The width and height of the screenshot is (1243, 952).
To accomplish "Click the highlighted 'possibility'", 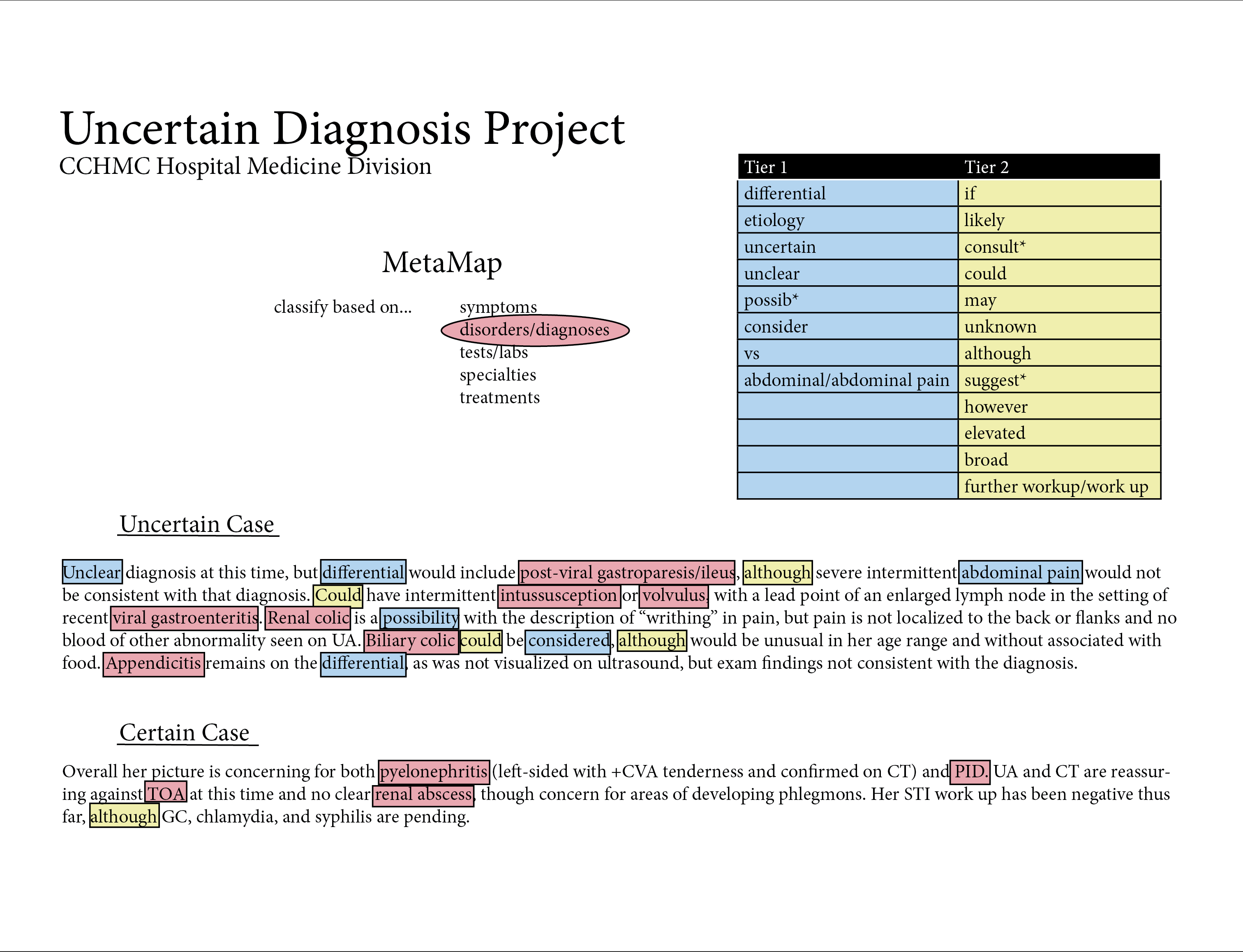I will click(x=420, y=618).
